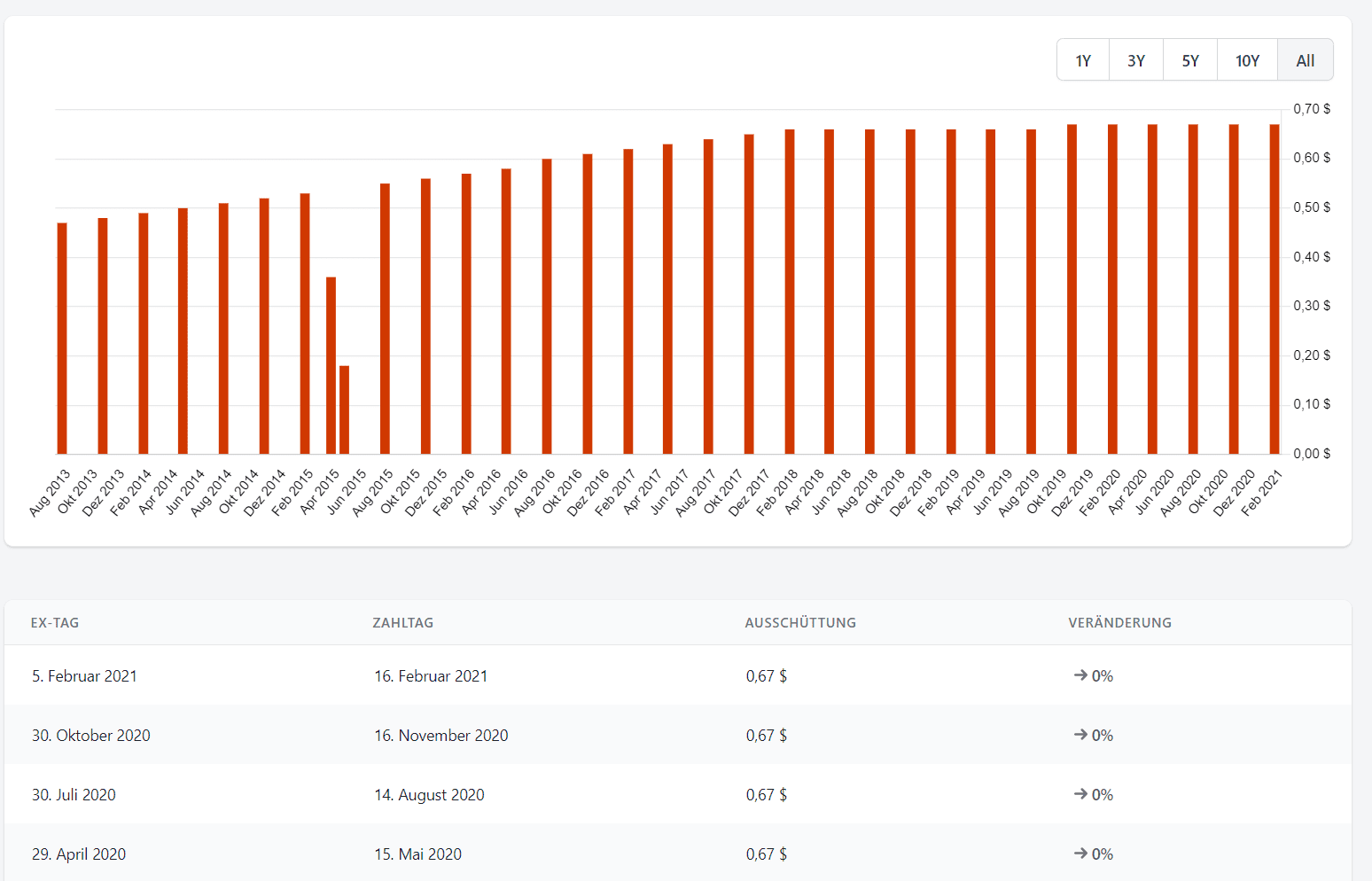Click the VERÄNDERUNG column header
1372x881 pixels.
[1120, 623]
